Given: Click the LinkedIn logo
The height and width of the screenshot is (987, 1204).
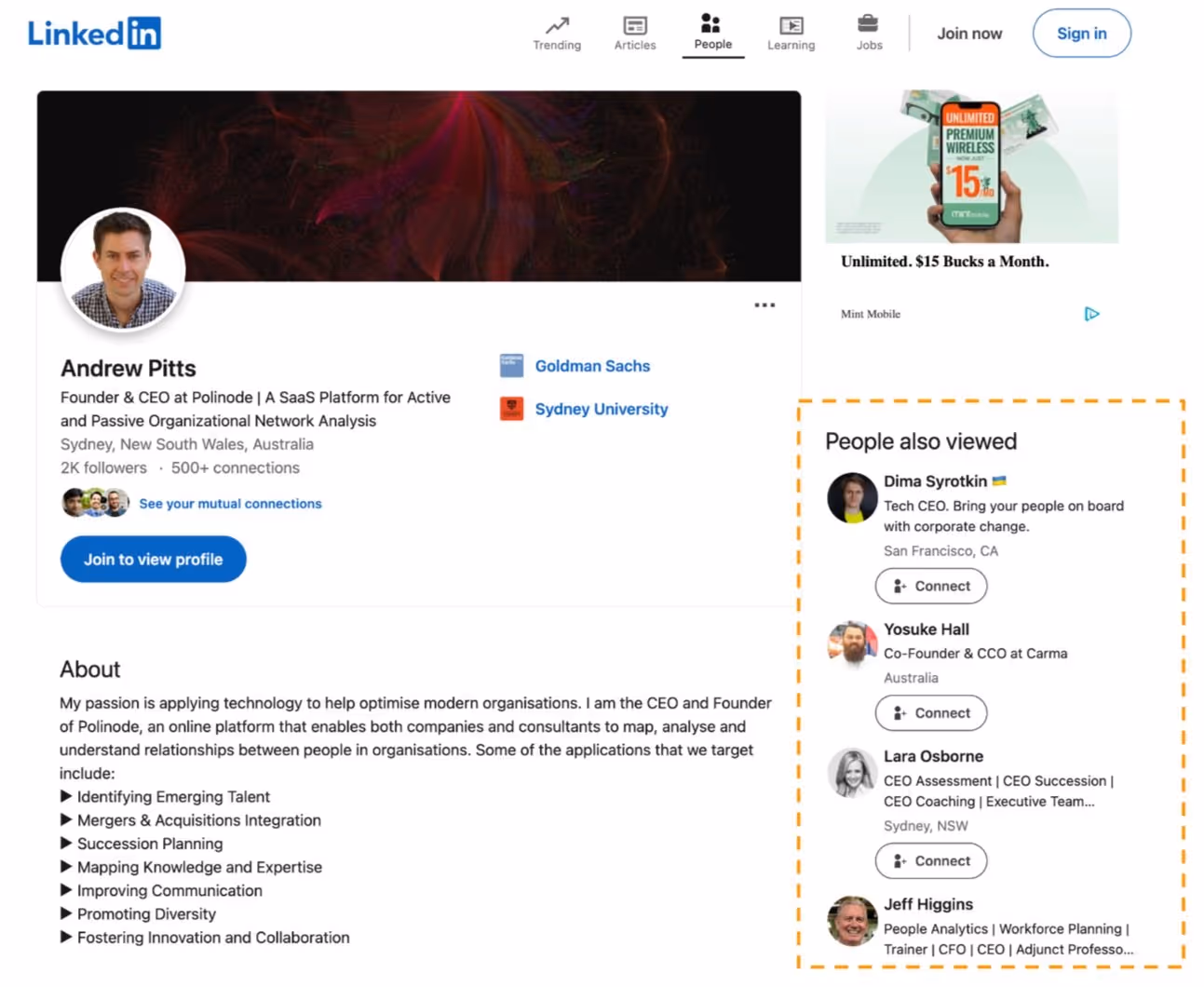Looking at the screenshot, I should point(94,34).
